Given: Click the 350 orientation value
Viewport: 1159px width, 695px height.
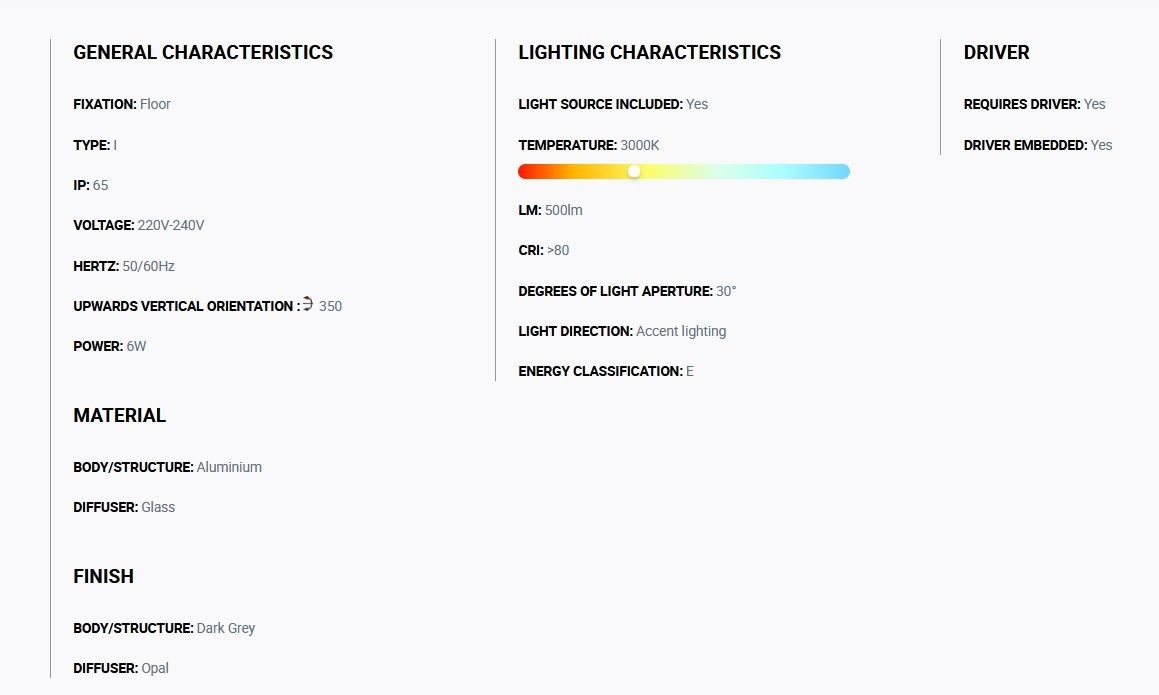Looking at the screenshot, I should pos(330,306).
